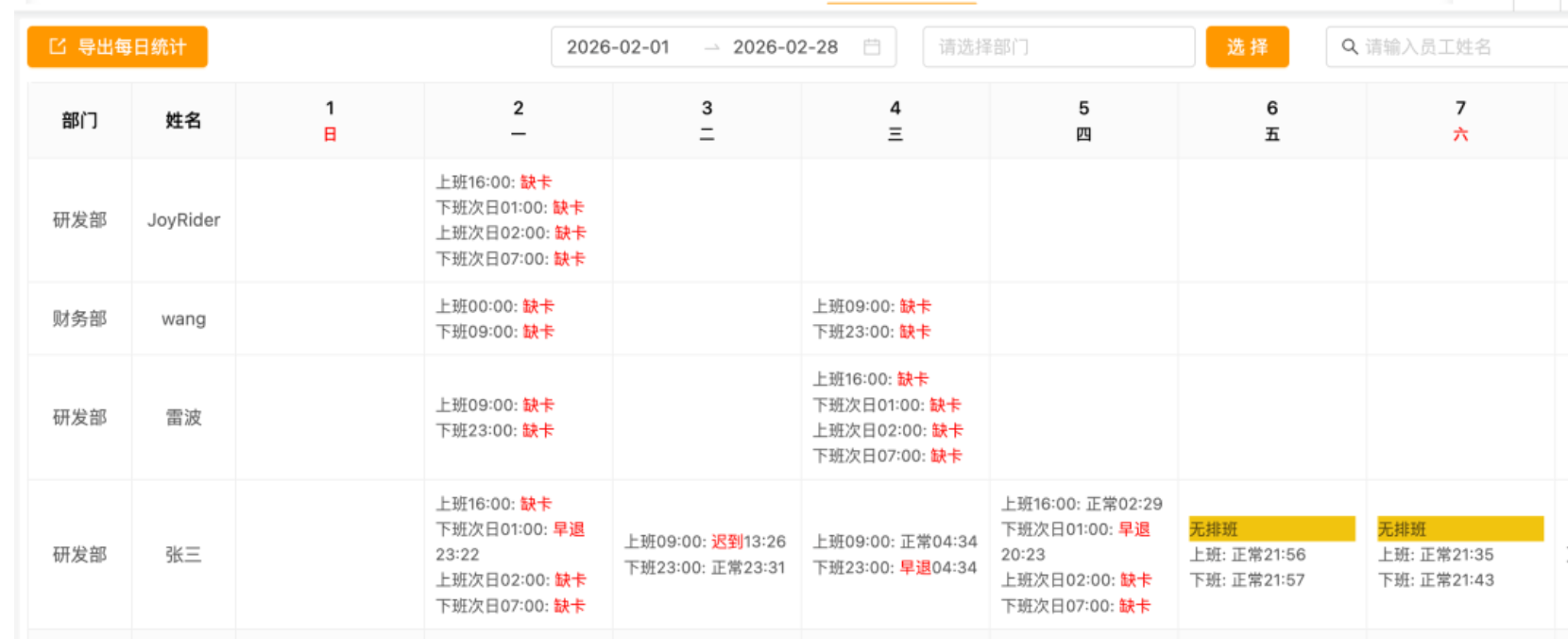This screenshot has height=639, width=1568.
Task: Click 张三's 上班09:00 正常04:34 entry on day 4
Action: [x=895, y=542]
